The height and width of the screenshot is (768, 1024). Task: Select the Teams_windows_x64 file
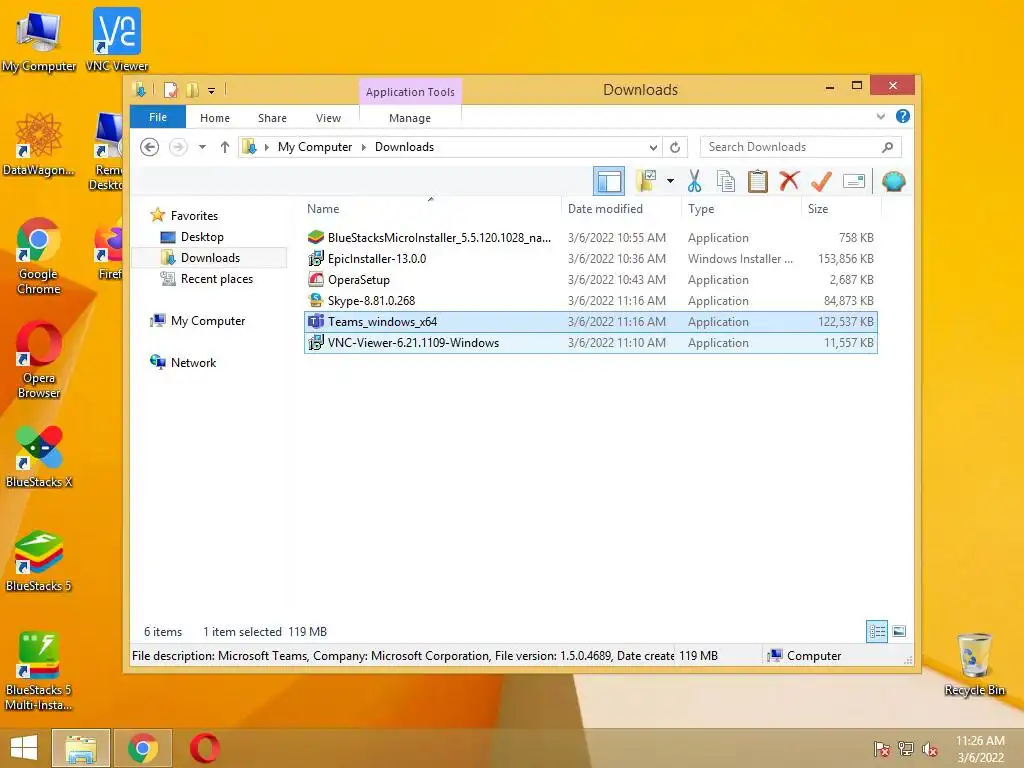tap(591, 321)
